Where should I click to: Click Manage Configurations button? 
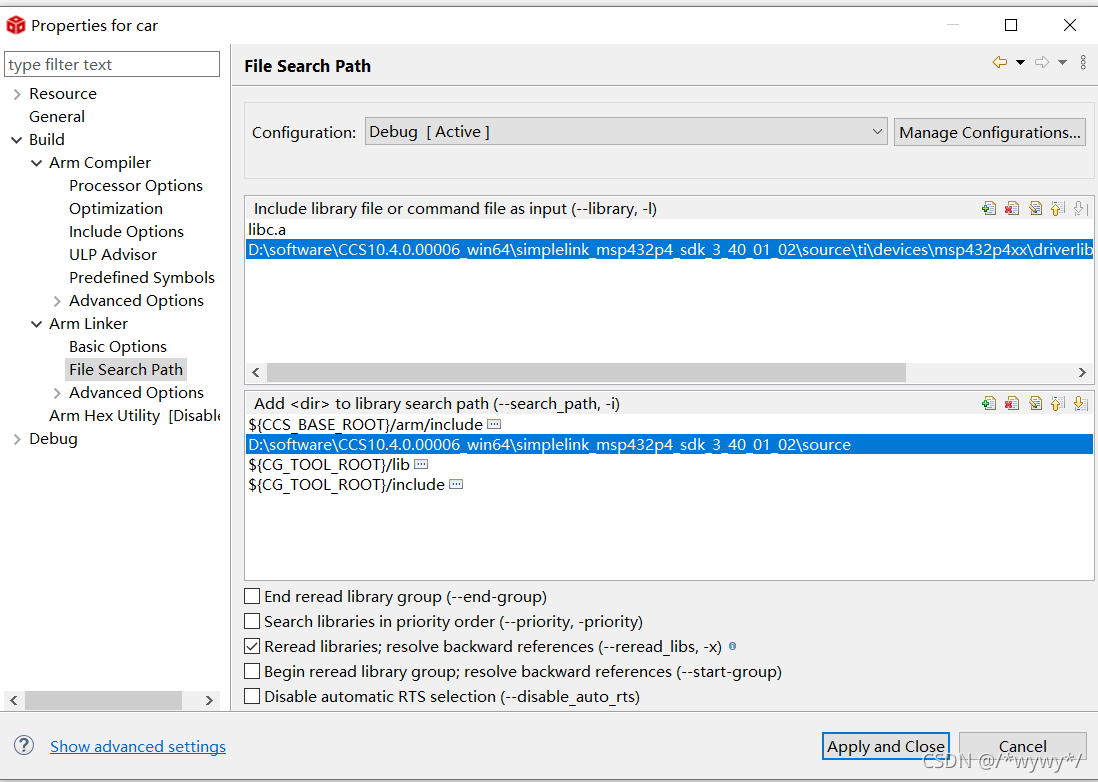[989, 132]
